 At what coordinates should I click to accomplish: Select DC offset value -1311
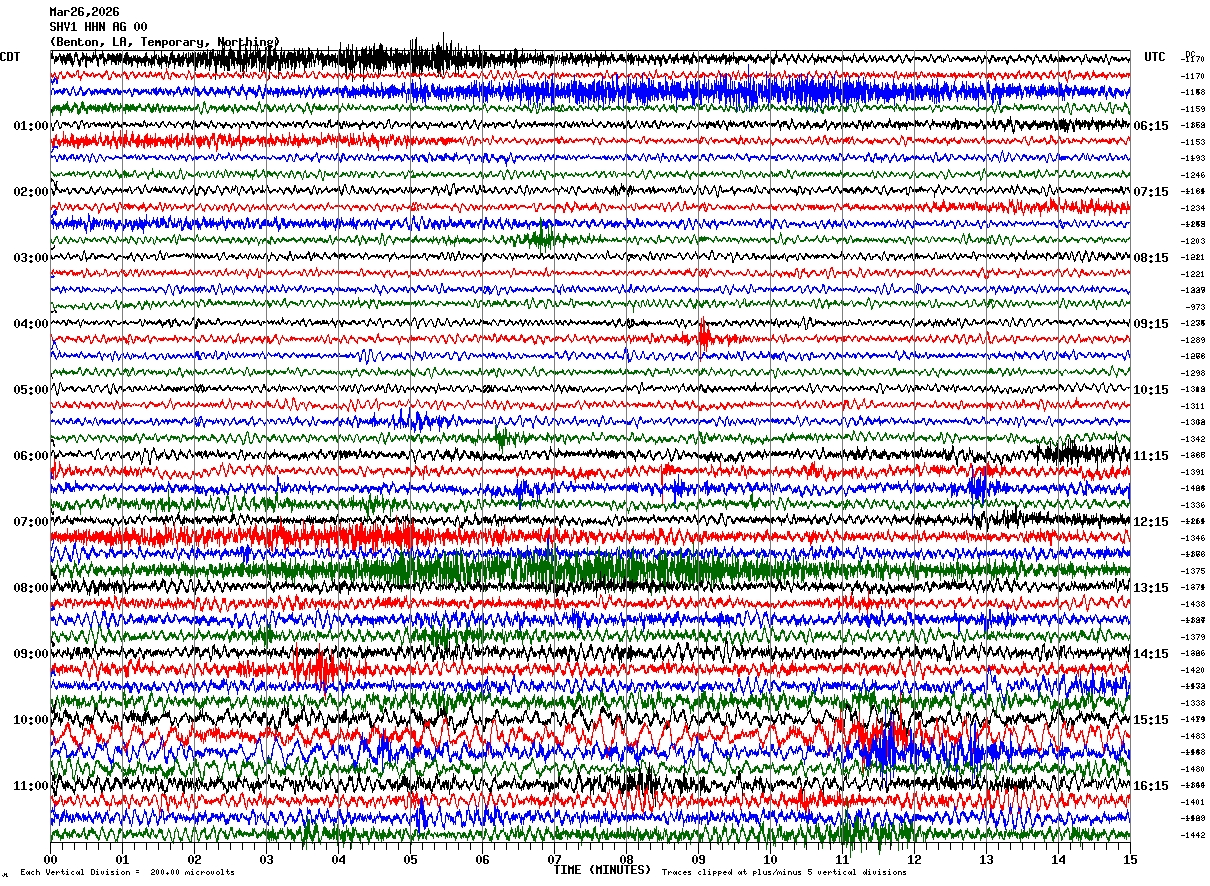(1194, 406)
